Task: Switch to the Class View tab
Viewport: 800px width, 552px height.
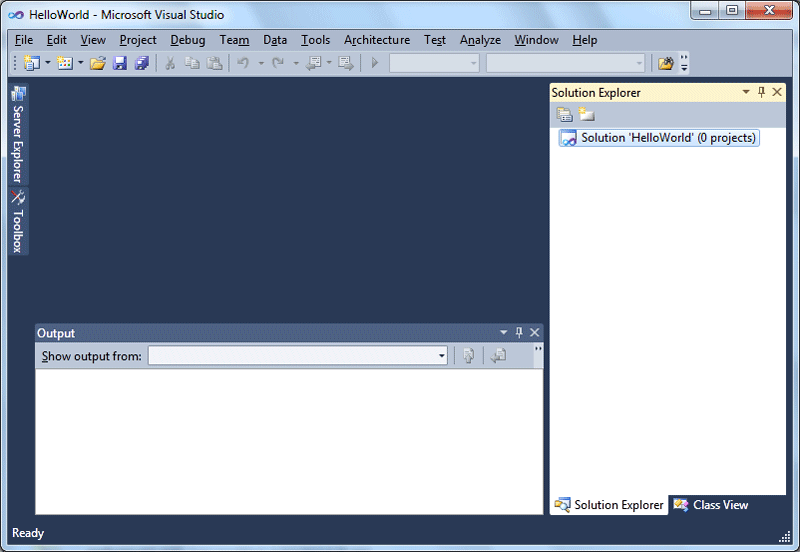Action: pos(710,505)
